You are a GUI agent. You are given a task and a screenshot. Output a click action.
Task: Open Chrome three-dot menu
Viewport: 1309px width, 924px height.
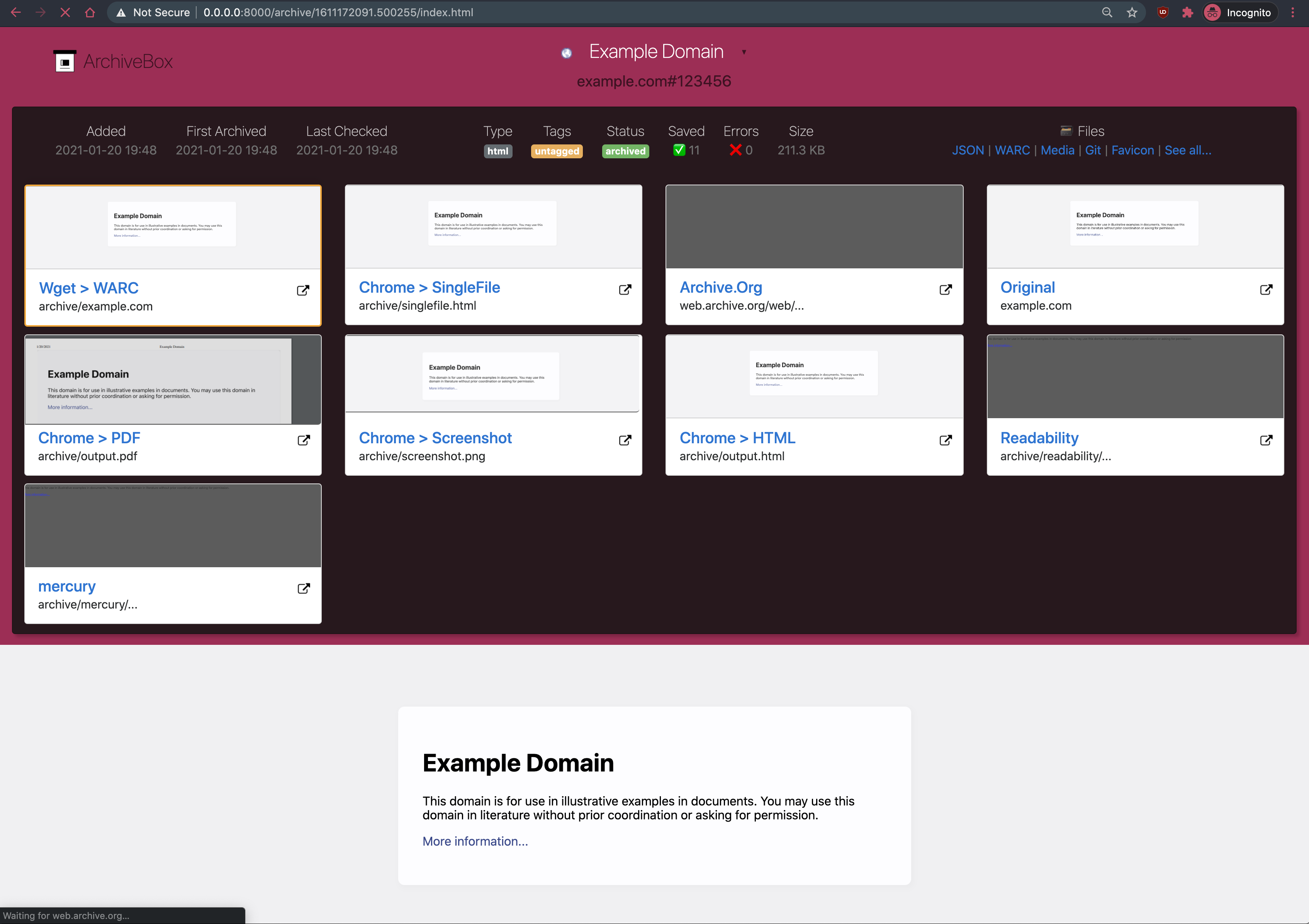(x=1292, y=12)
